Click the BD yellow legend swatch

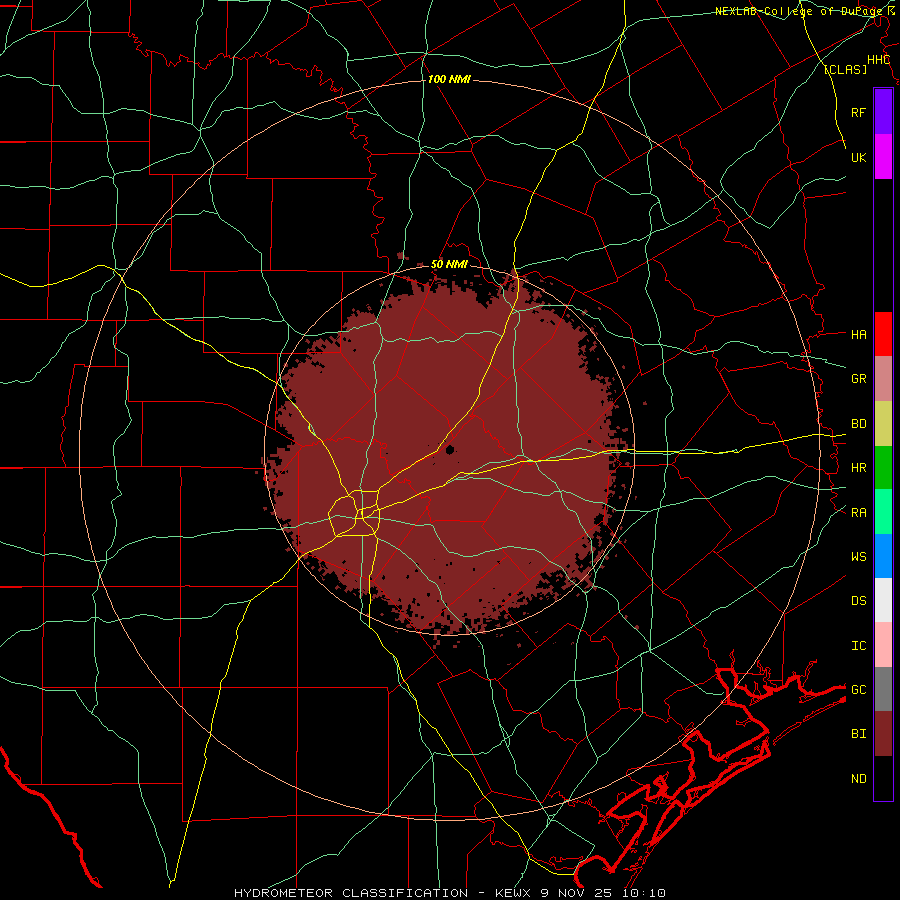coord(883,424)
